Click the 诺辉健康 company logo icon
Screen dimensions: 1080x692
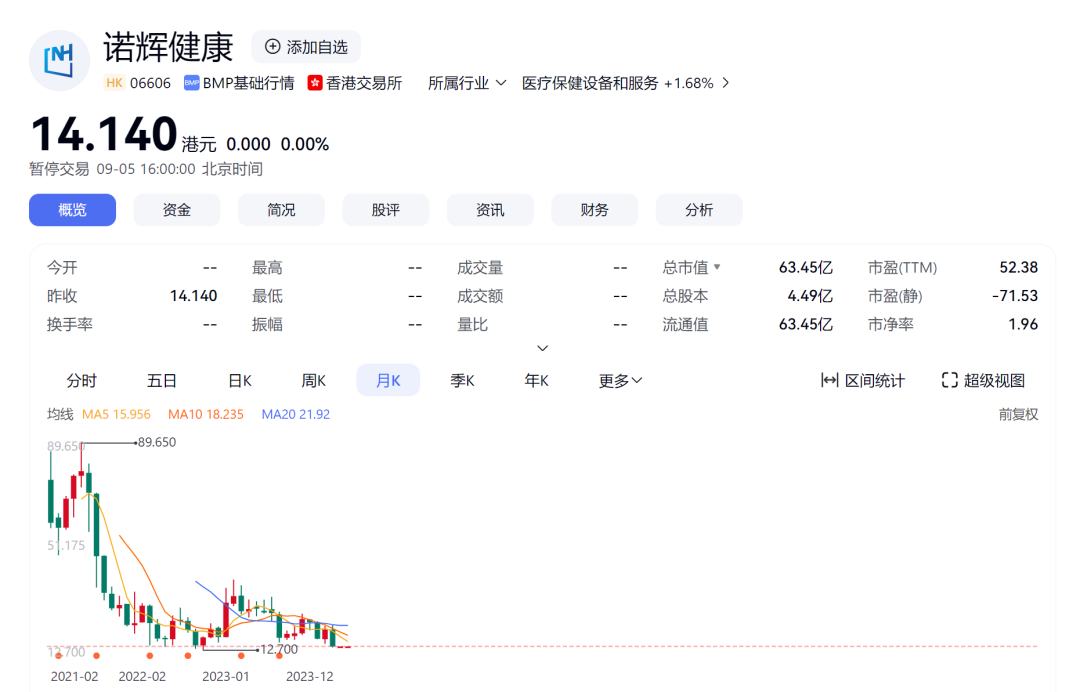[x=59, y=61]
